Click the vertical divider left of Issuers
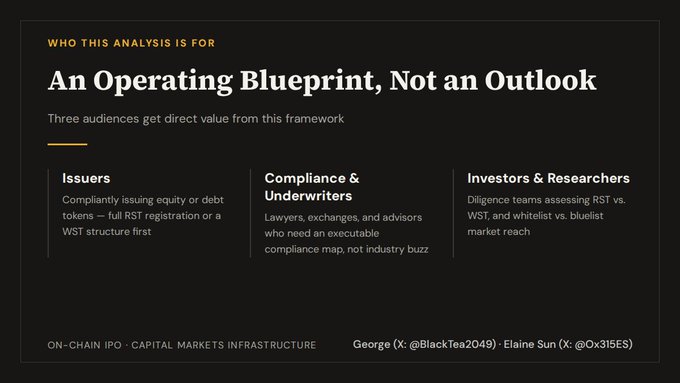The image size is (680, 383). coord(48,213)
